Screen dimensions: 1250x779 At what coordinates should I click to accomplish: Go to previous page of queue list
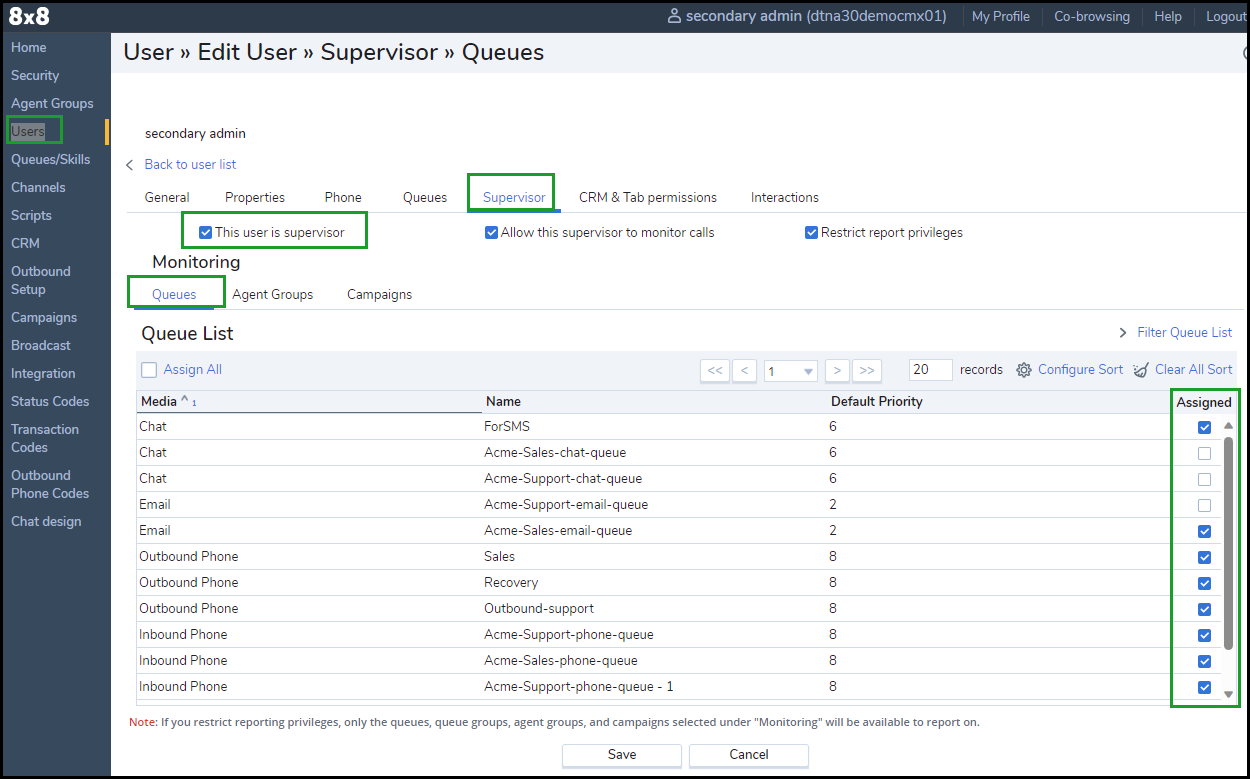[x=744, y=370]
